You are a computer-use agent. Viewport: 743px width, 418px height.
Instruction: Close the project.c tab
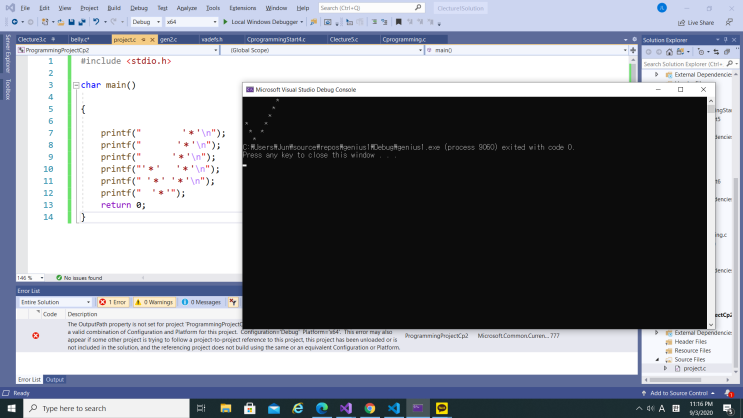pyautogui.click(x=152, y=40)
